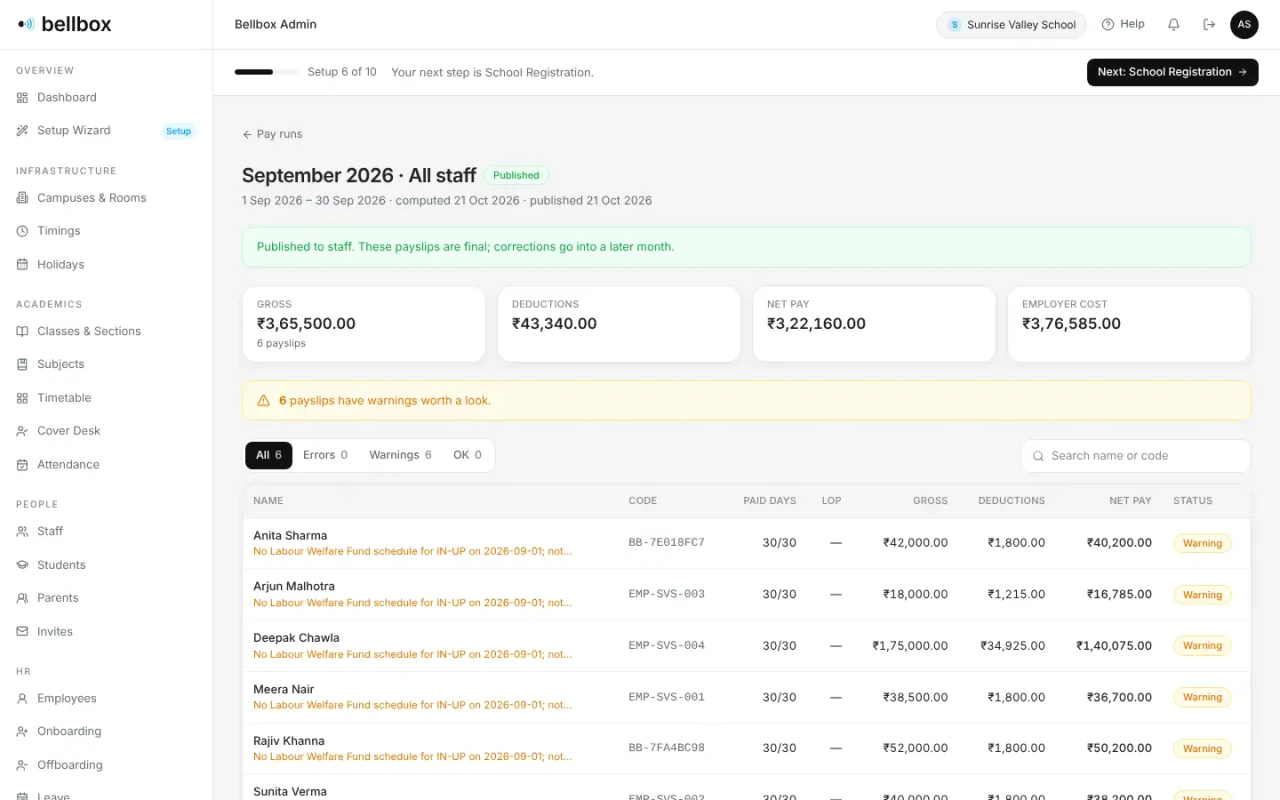The width and height of the screenshot is (1280, 800).
Task: Click the Cover Desk icon
Action: (22, 431)
